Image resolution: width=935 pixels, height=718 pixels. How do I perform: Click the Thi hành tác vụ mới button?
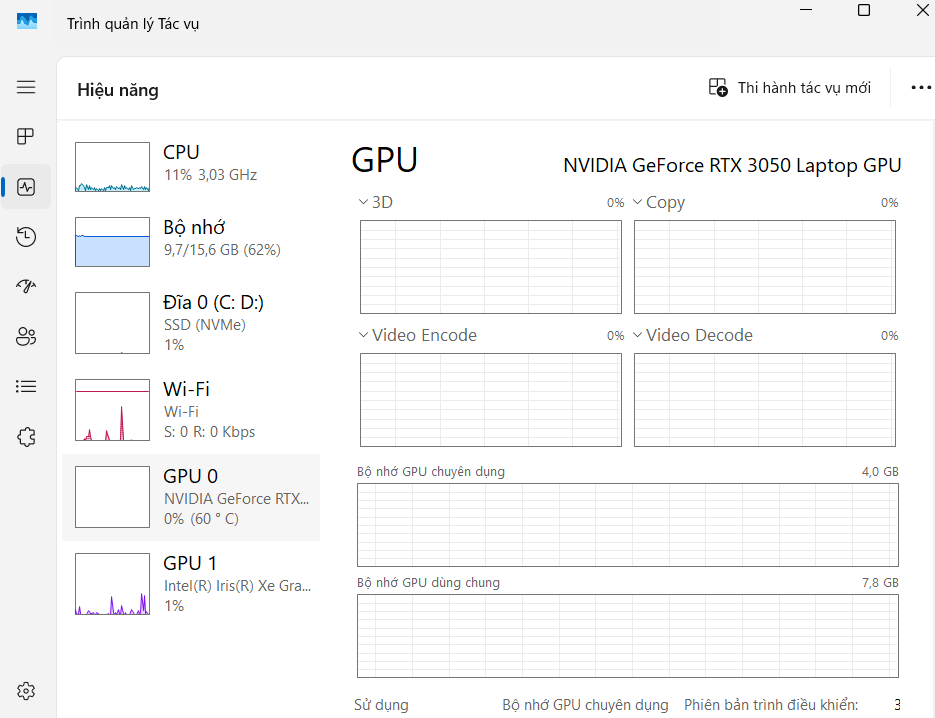789,88
